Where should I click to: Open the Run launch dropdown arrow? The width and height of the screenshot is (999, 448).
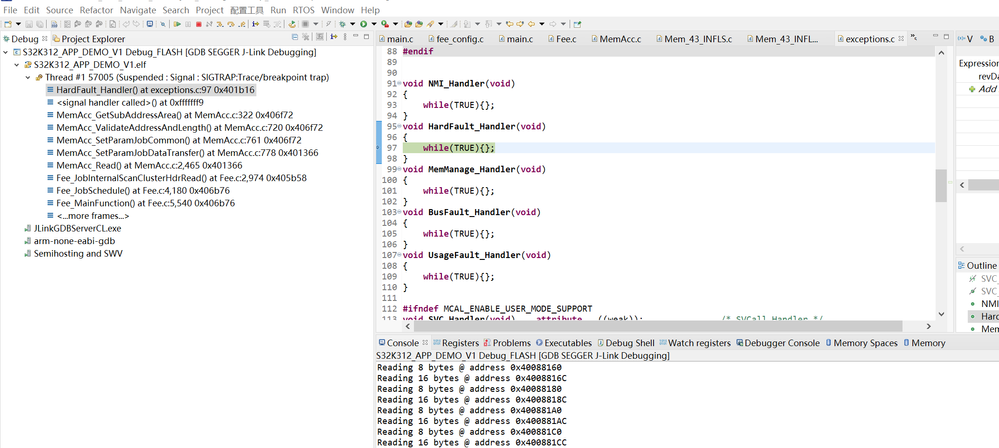click(374, 24)
